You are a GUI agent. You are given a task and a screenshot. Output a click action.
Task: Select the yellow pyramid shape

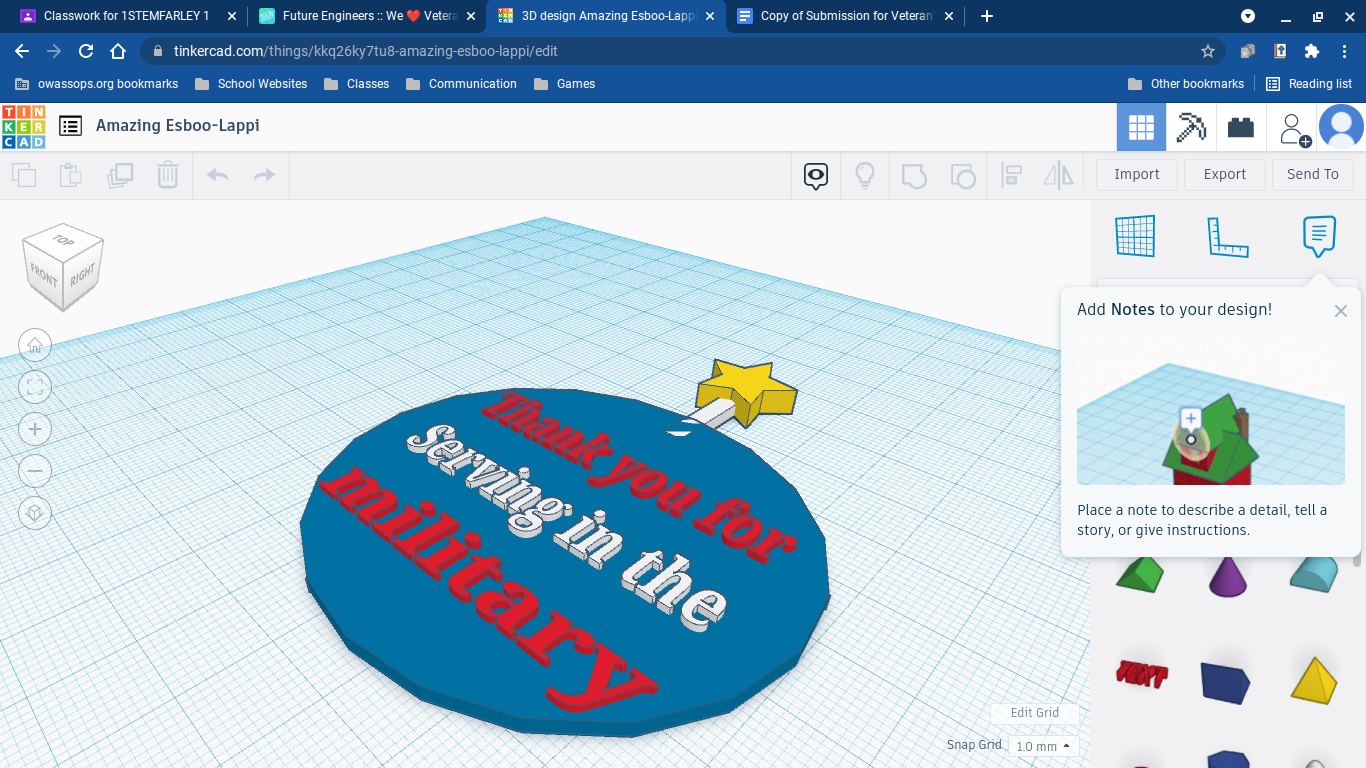coord(1314,679)
